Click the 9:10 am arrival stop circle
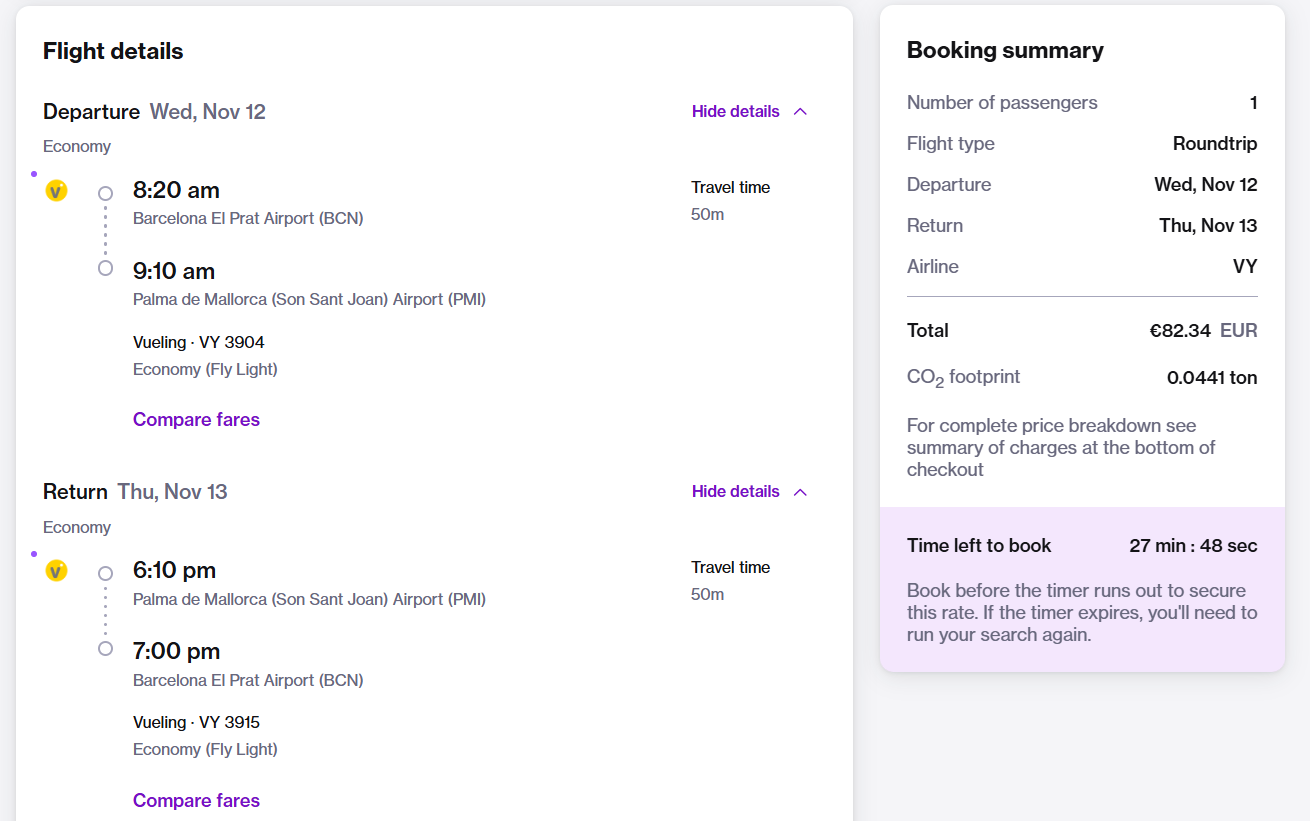 [x=105, y=268]
